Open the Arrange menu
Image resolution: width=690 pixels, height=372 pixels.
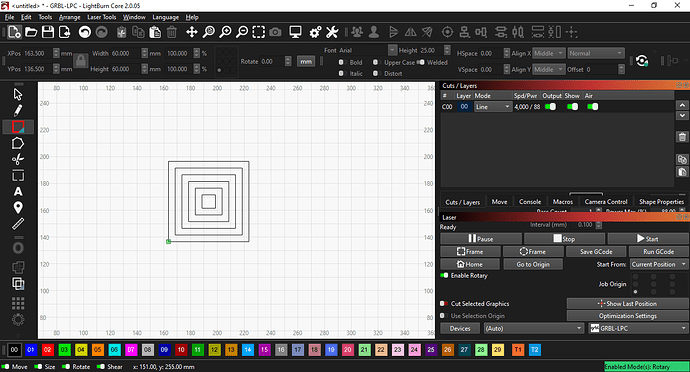(x=70, y=17)
